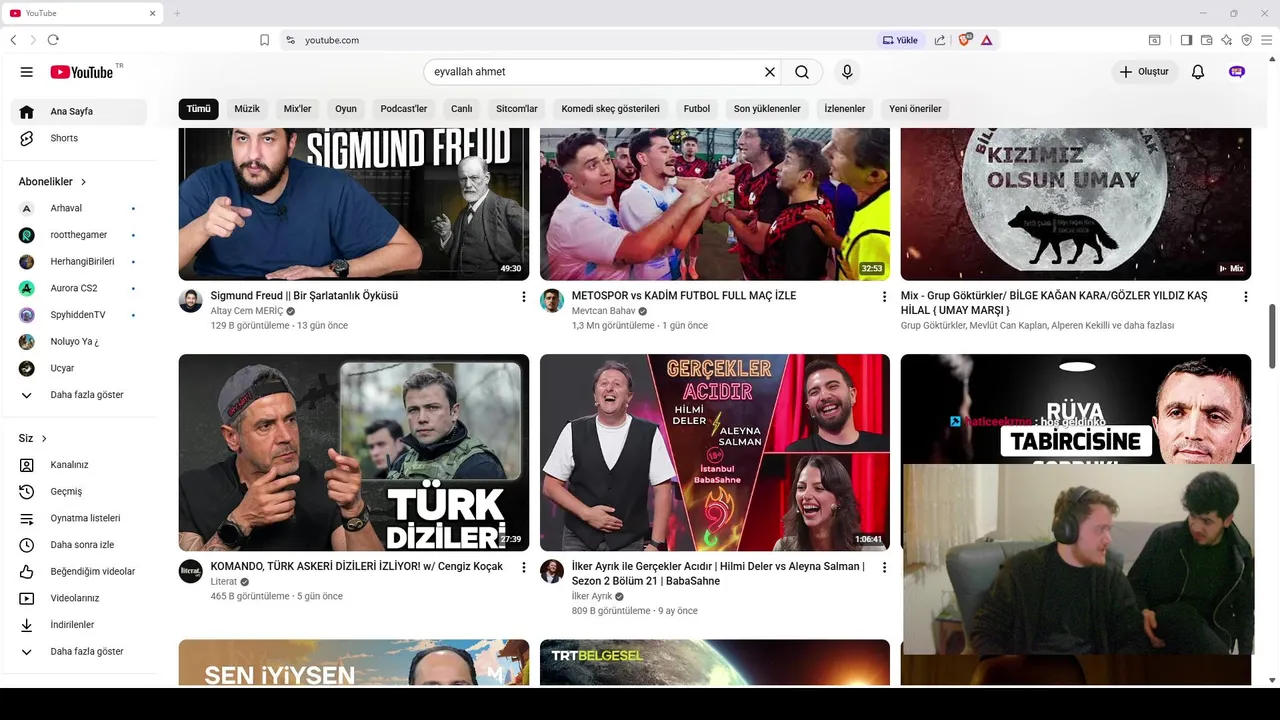Image resolution: width=1280 pixels, height=720 pixels.
Task: Open Shorts from the sidebar
Action: click(x=79, y=138)
